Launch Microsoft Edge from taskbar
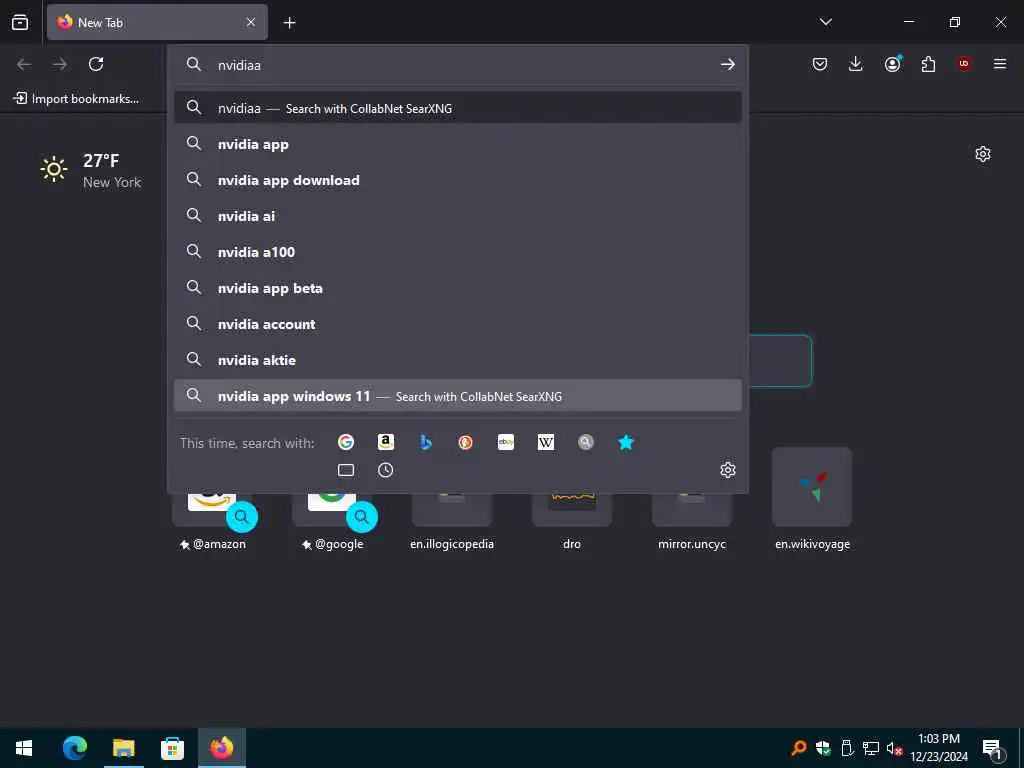This screenshot has height=768, width=1024. click(x=74, y=748)
